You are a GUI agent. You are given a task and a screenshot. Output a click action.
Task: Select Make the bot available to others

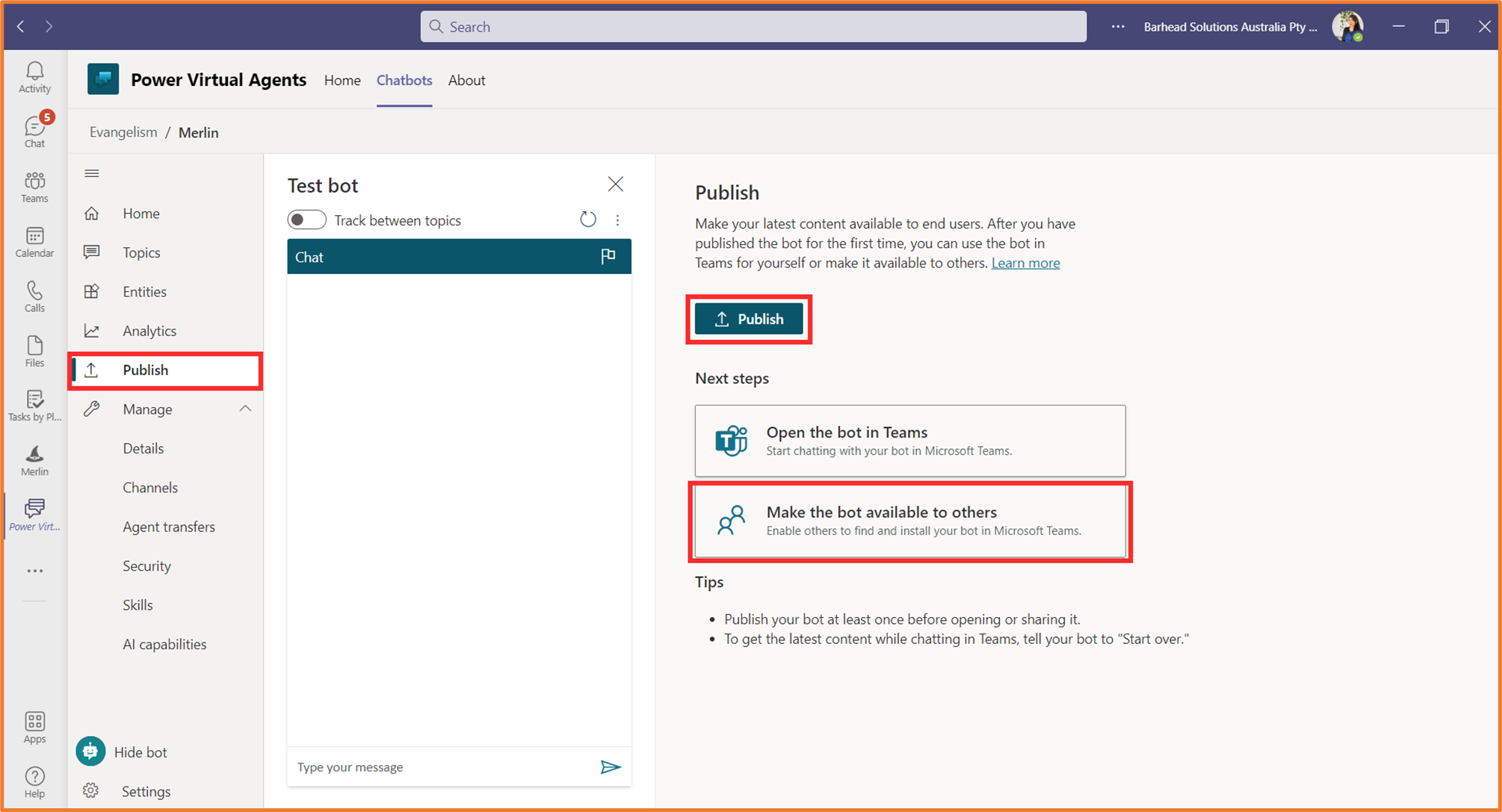(x=909, y=521)
